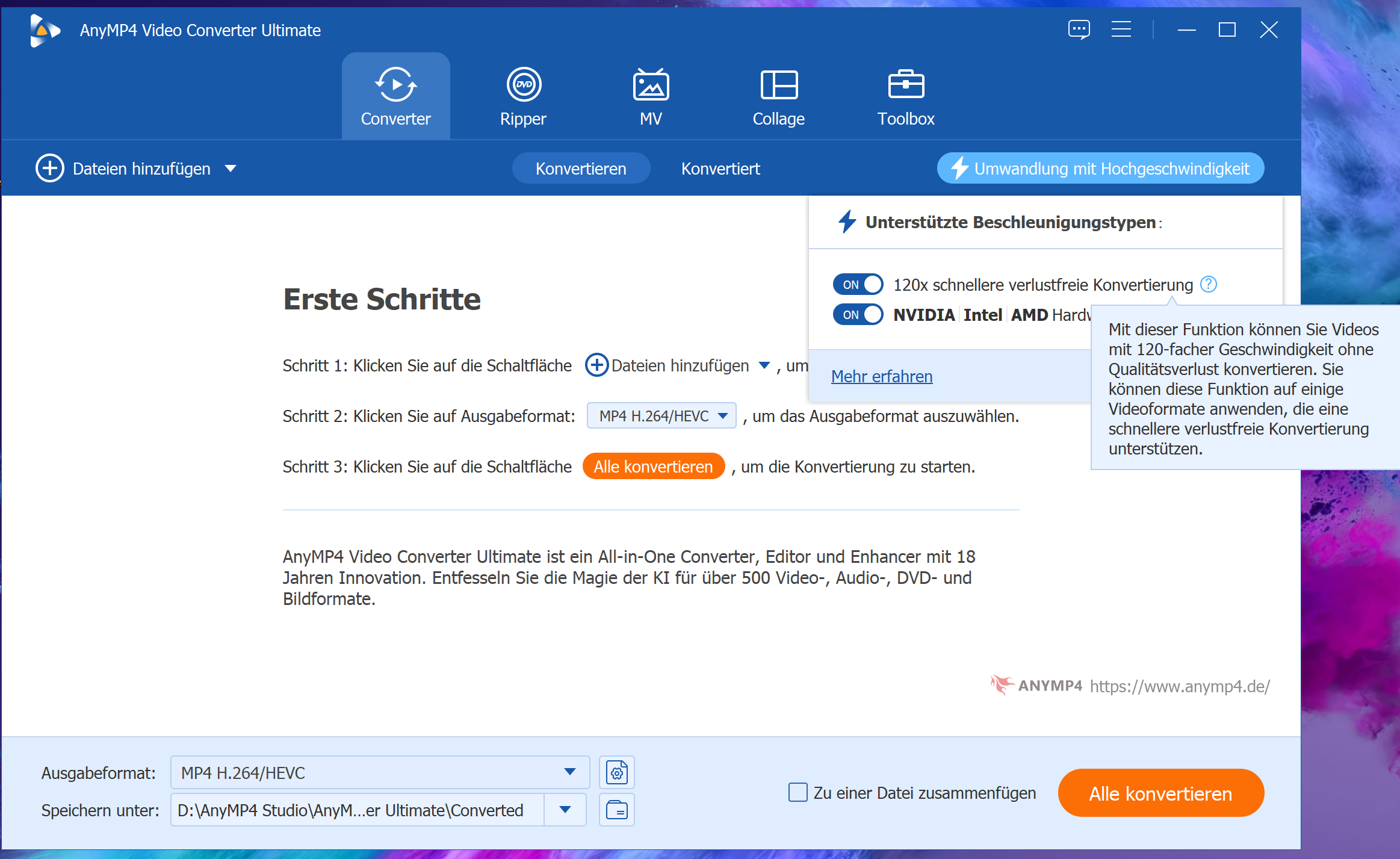Open the MV tab

pos(651,96)
